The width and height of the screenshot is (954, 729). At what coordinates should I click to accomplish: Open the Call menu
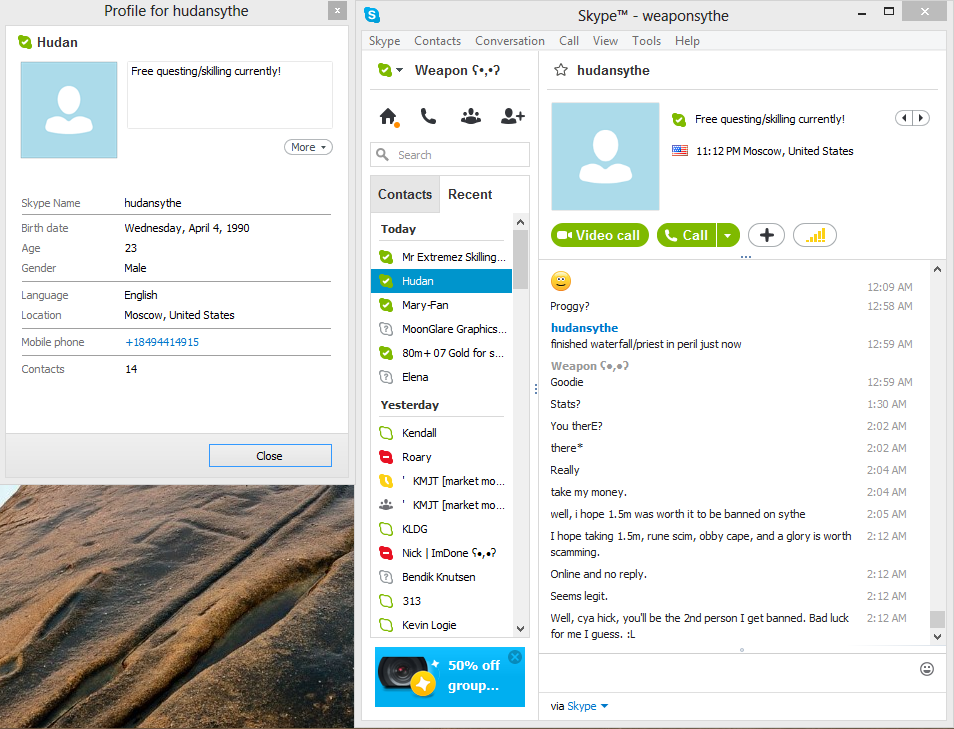pos(569,41)
